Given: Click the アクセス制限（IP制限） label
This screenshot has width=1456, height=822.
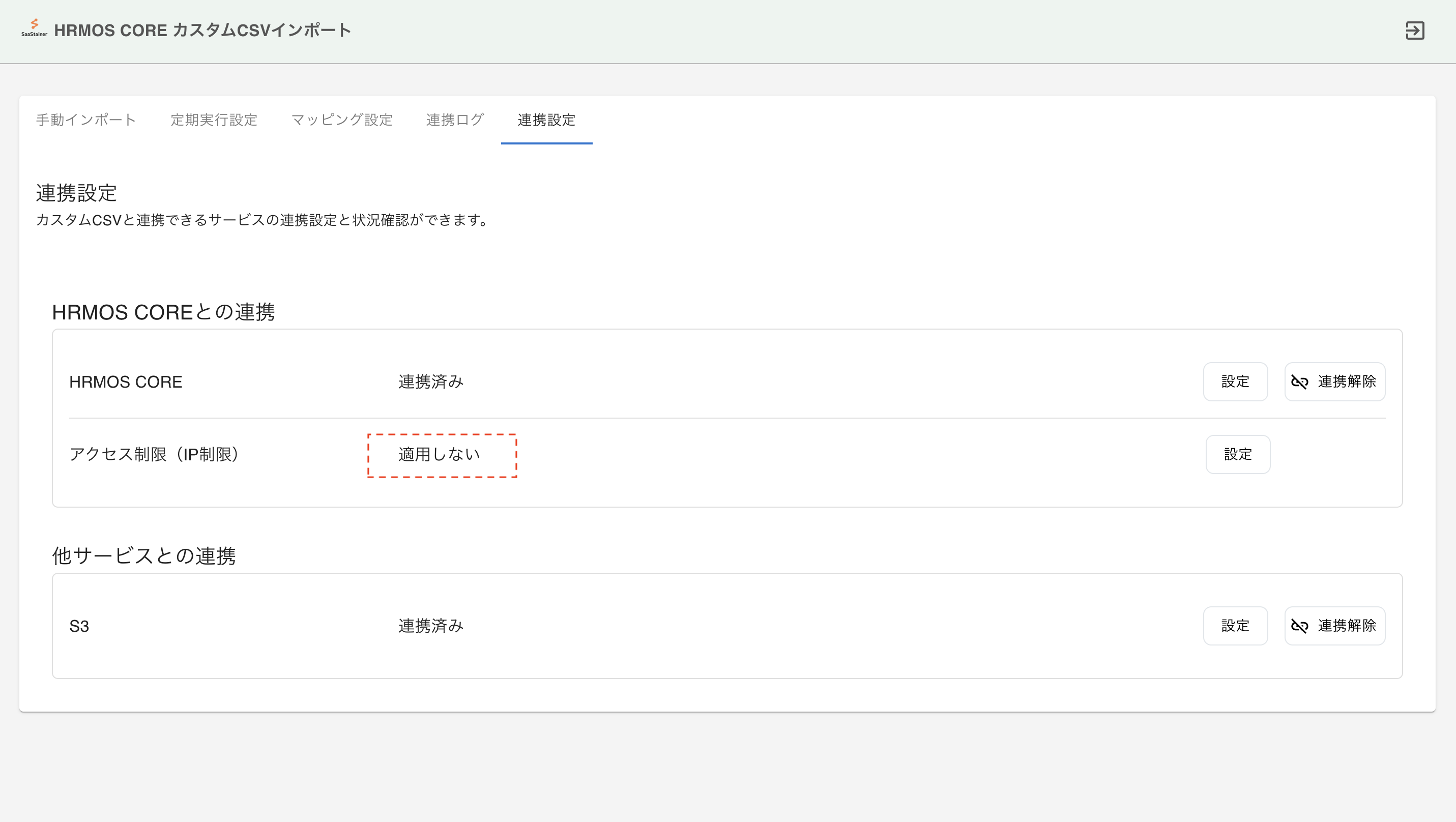Looking at the screenshot, I should pyautogui.click(x=155, y=454).
